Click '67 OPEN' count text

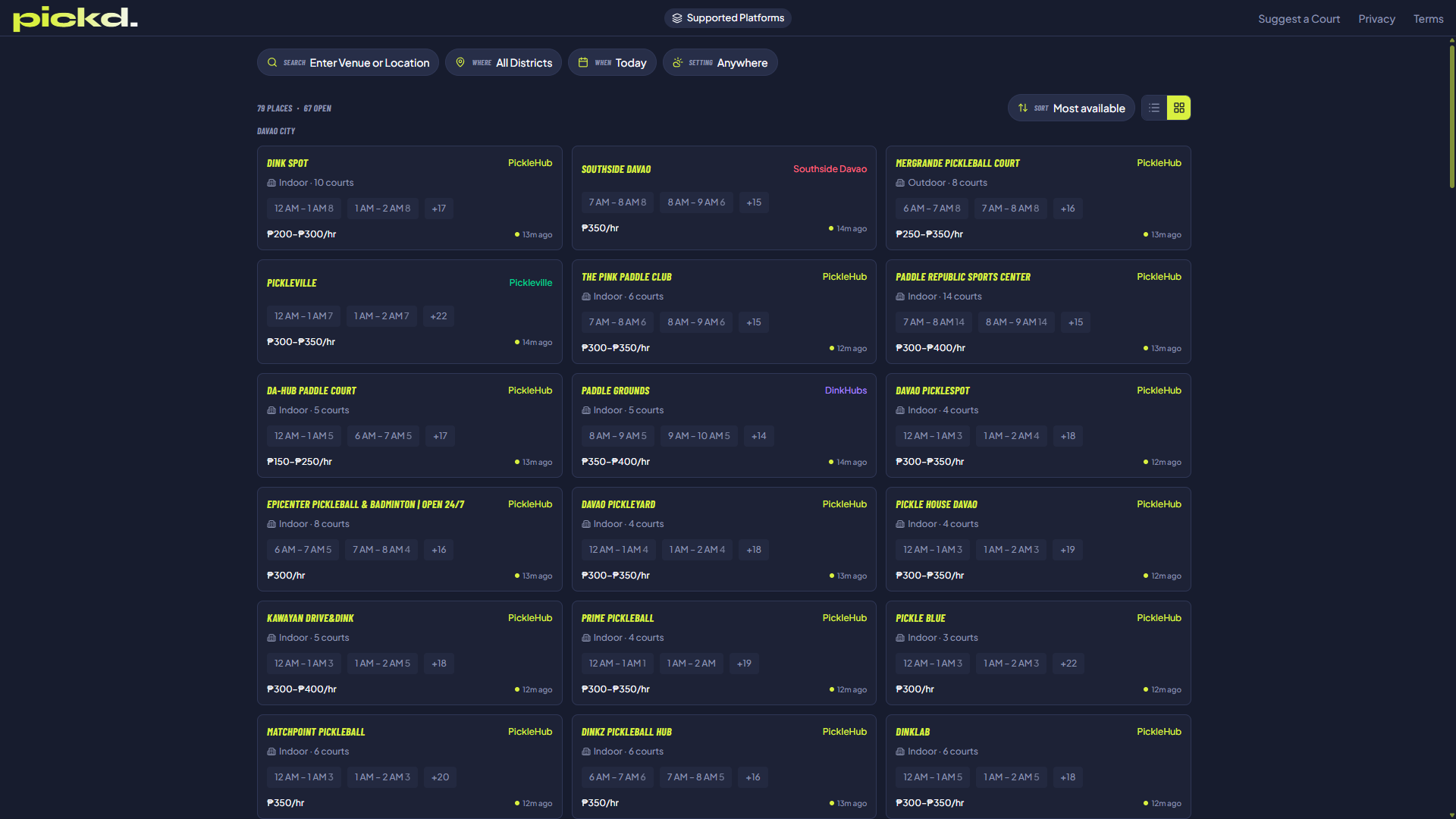click(318, 108)
